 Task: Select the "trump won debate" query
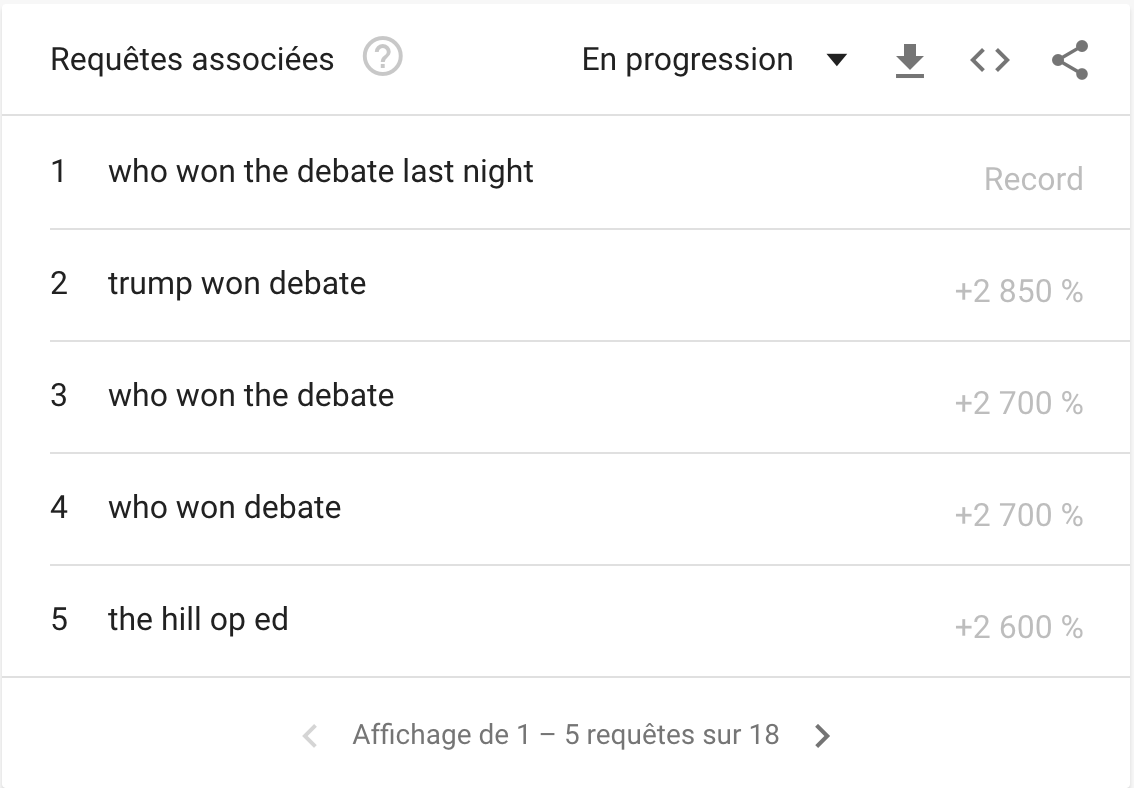237,283
